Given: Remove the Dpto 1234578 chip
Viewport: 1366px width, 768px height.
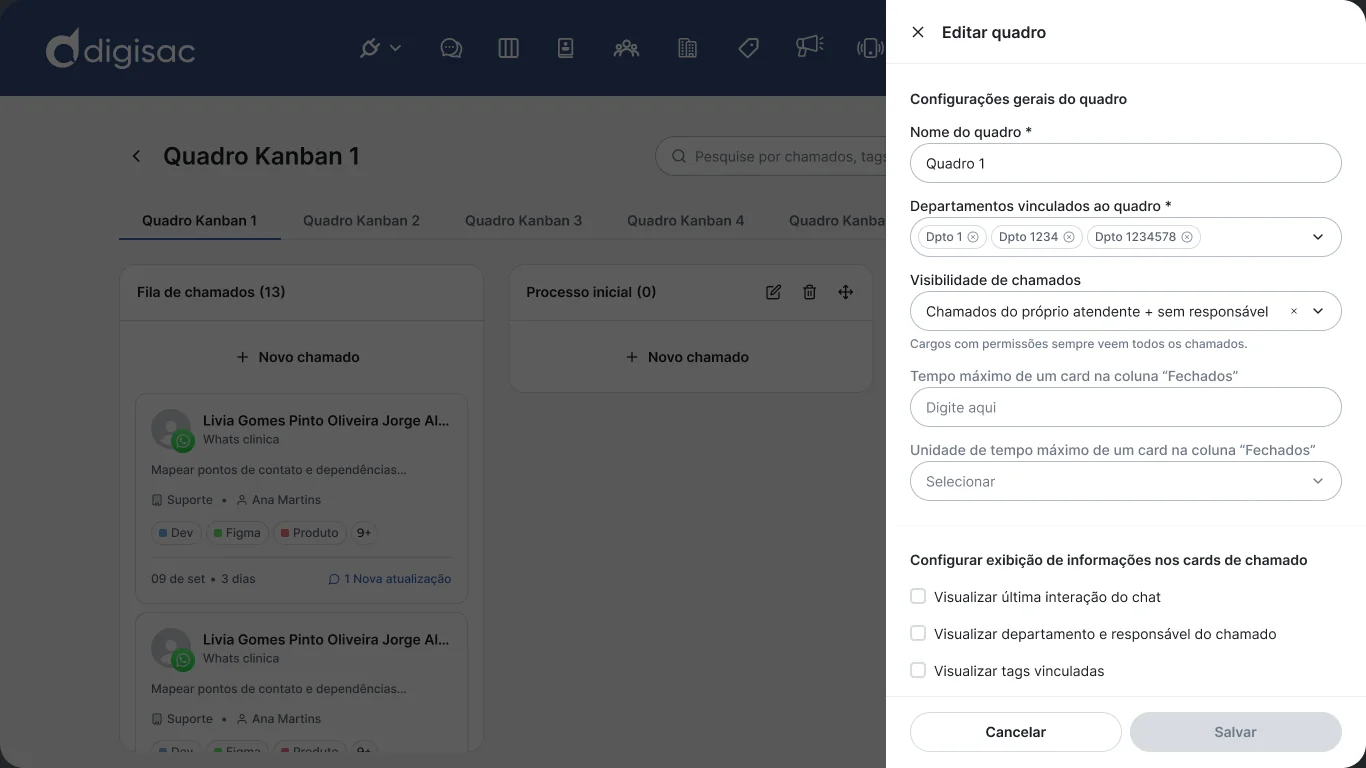Looking at the screenshot, I should pyautogui.click(x=1187, y=237).
